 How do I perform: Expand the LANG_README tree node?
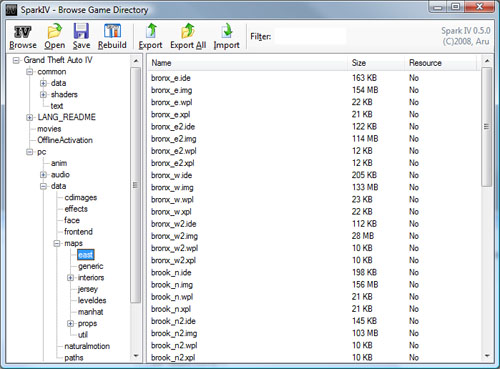(30, 117)
